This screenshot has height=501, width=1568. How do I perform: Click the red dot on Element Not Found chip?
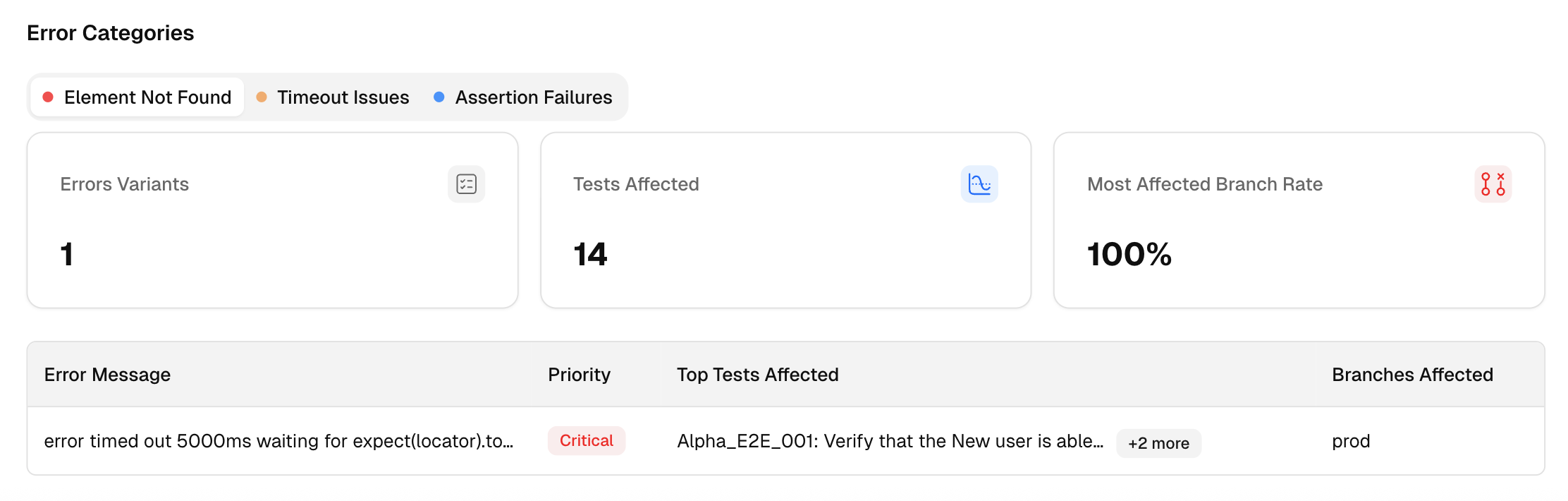point(48,97)
